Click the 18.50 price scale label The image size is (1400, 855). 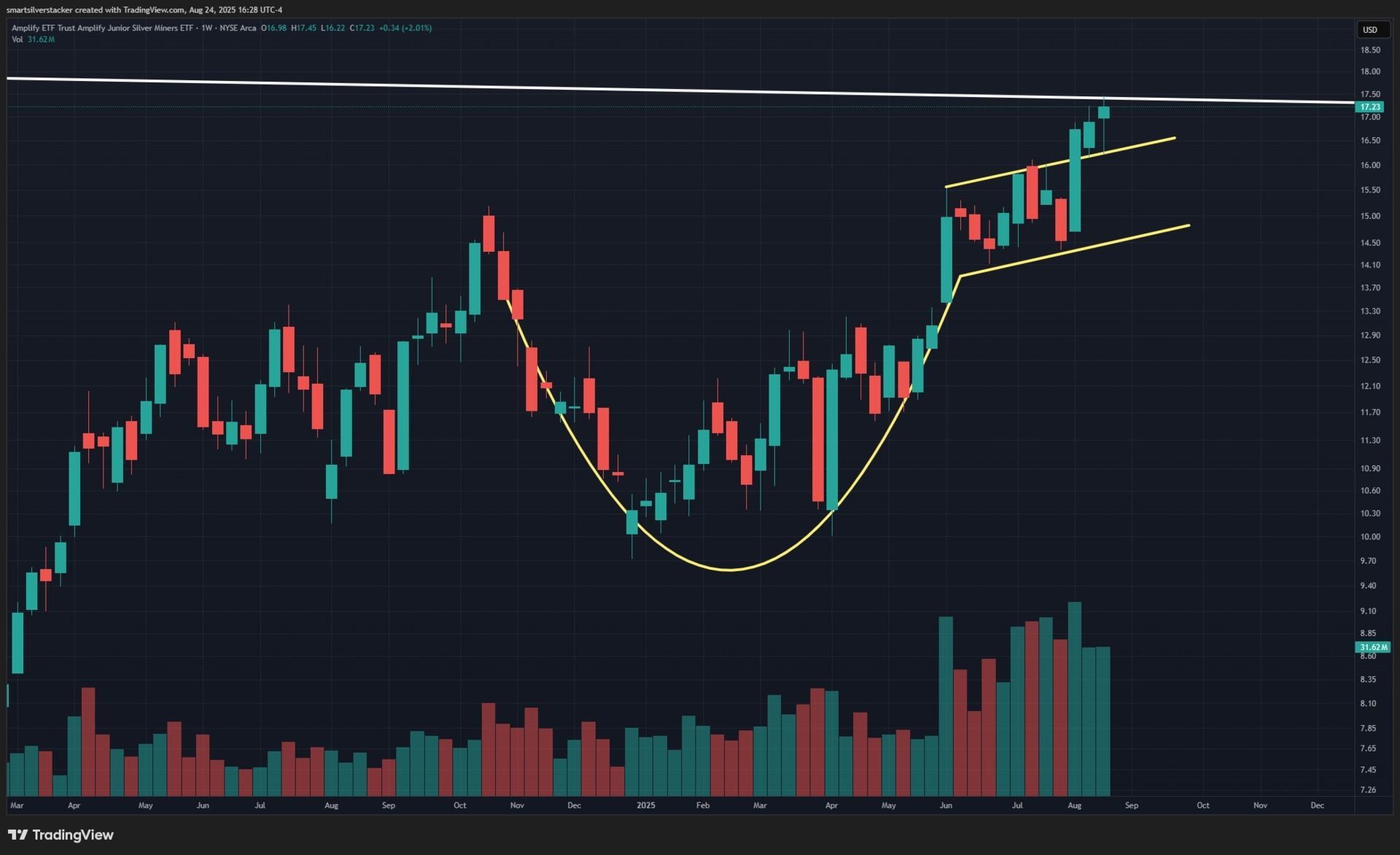point(1369,50)
